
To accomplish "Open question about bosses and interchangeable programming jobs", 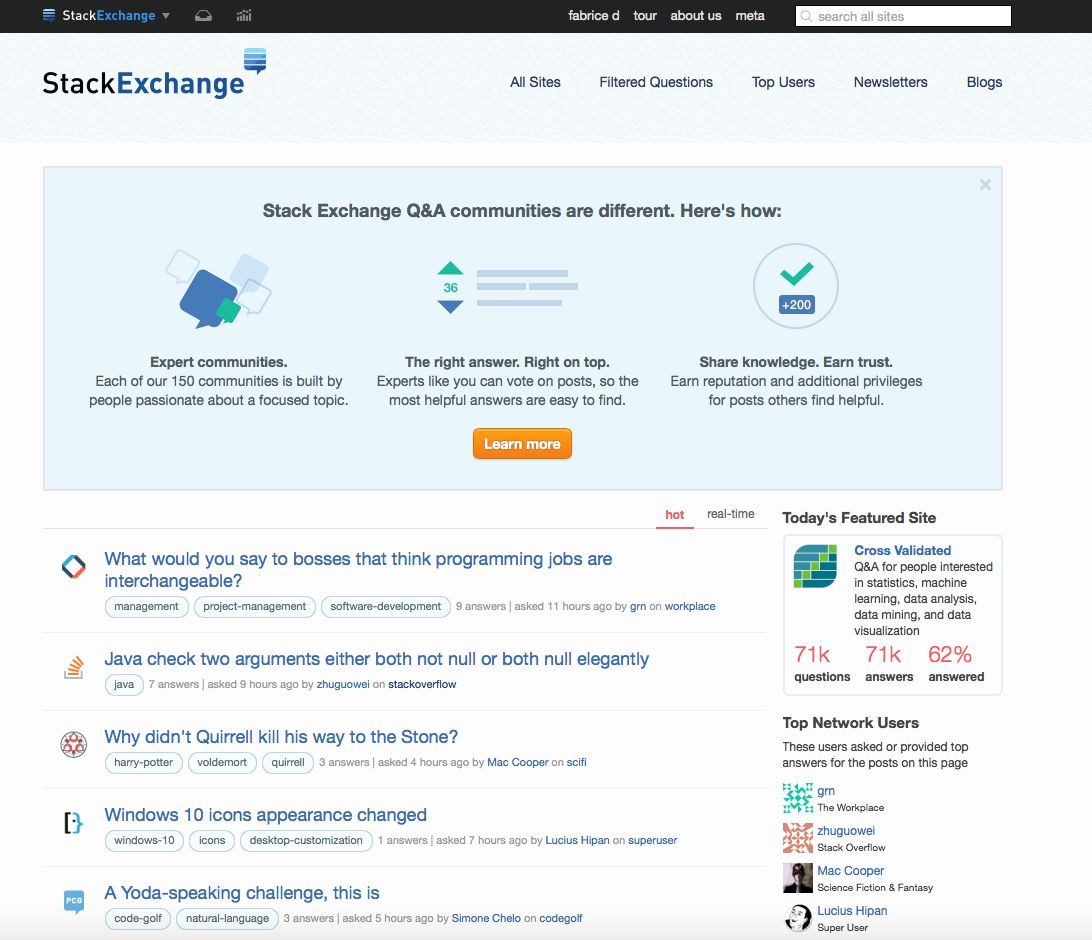I will click(x=358, y=570).
